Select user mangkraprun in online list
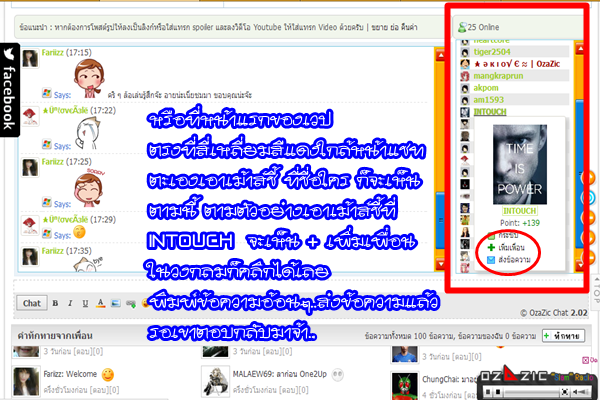The width and height of the screenshot is (600, 400). [498, 76]
